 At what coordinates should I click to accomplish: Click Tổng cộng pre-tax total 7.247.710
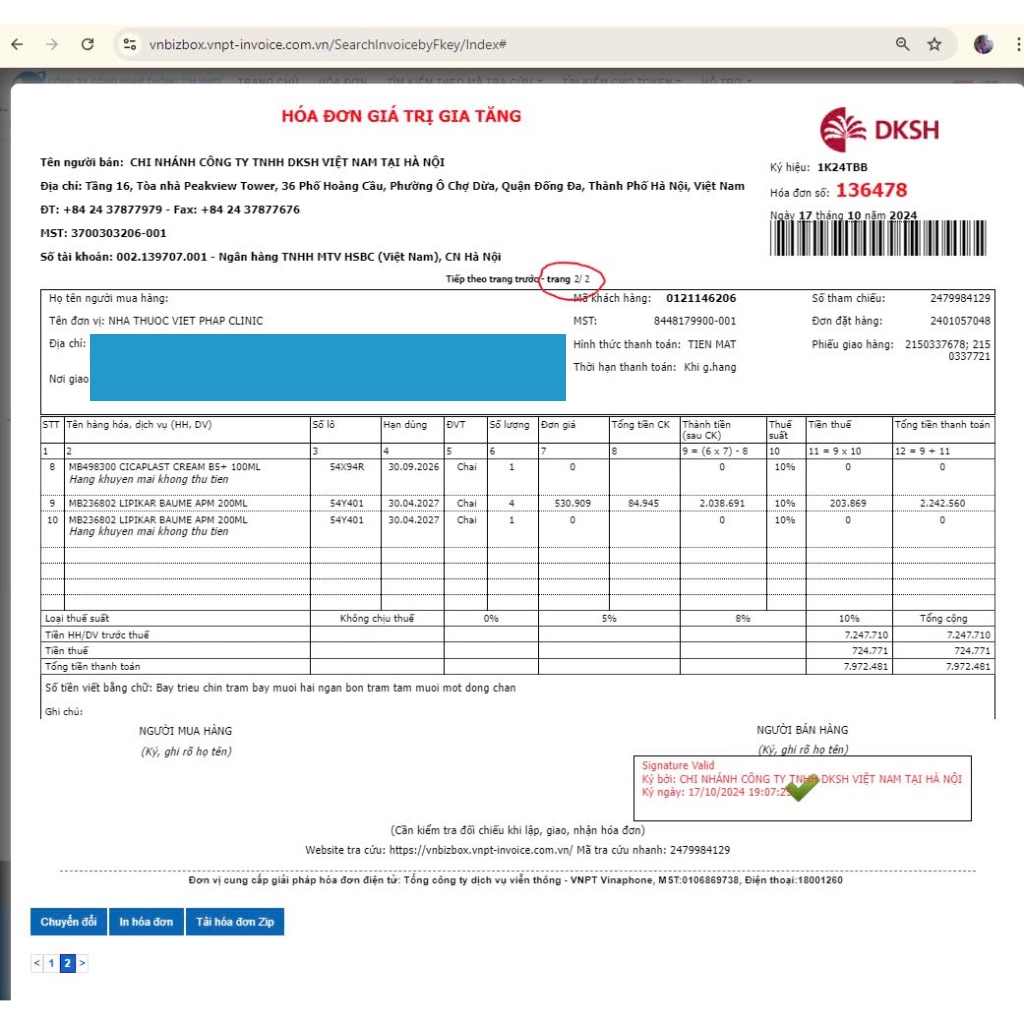pyautogui.click(x=968, y=635)
